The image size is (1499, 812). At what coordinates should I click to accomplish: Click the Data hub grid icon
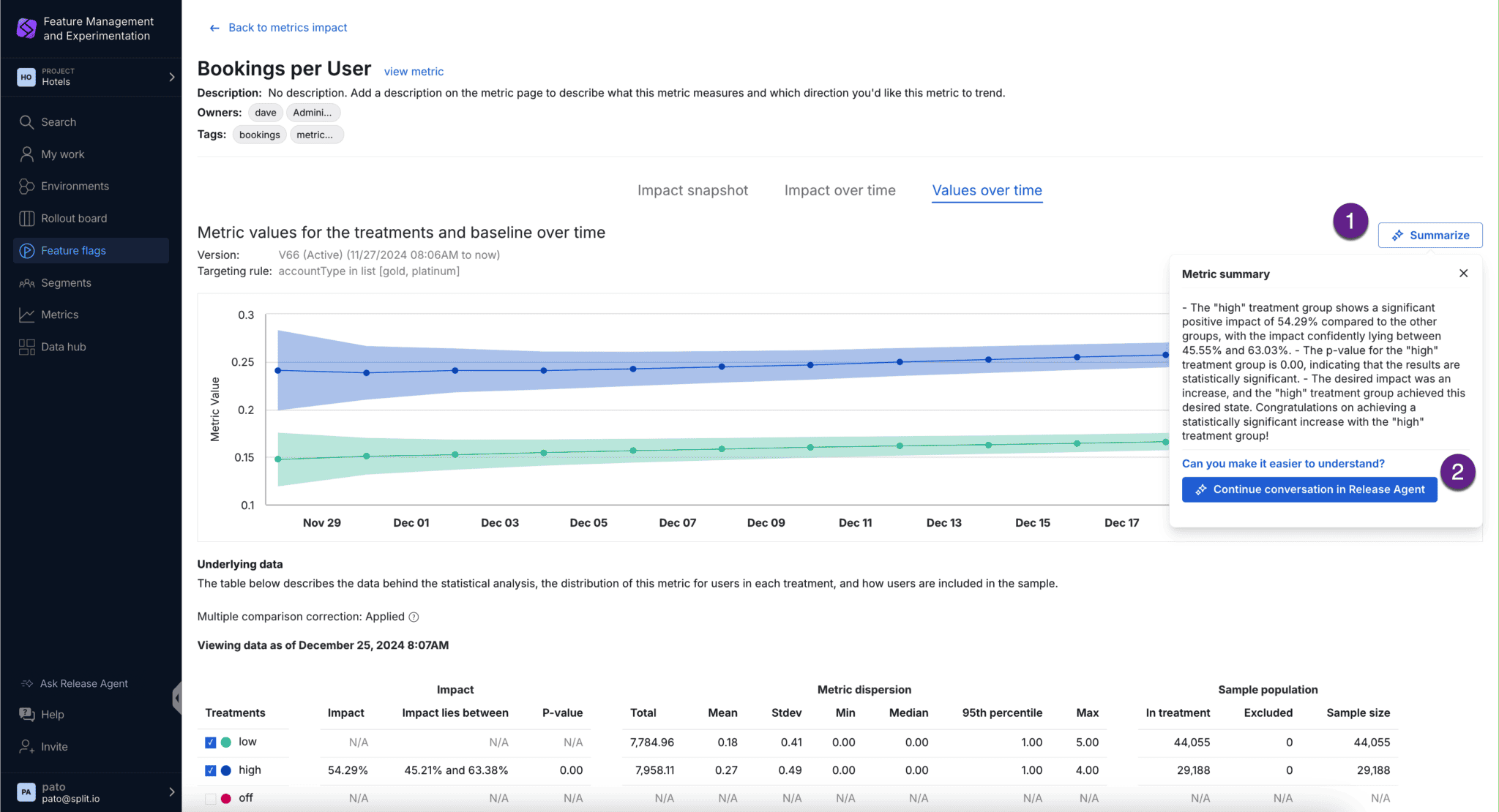coord(26,347)
